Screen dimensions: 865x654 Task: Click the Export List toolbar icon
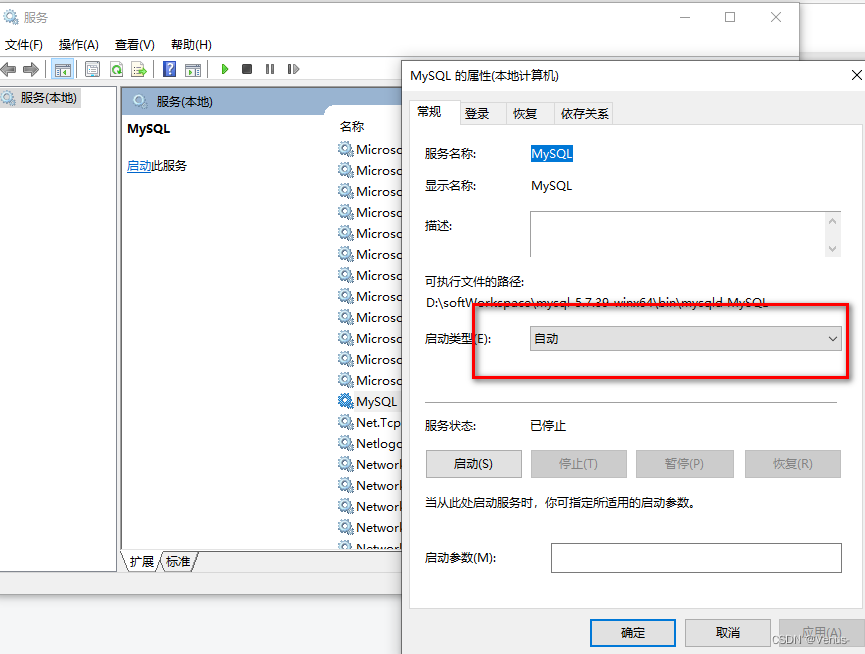[139, 69]
